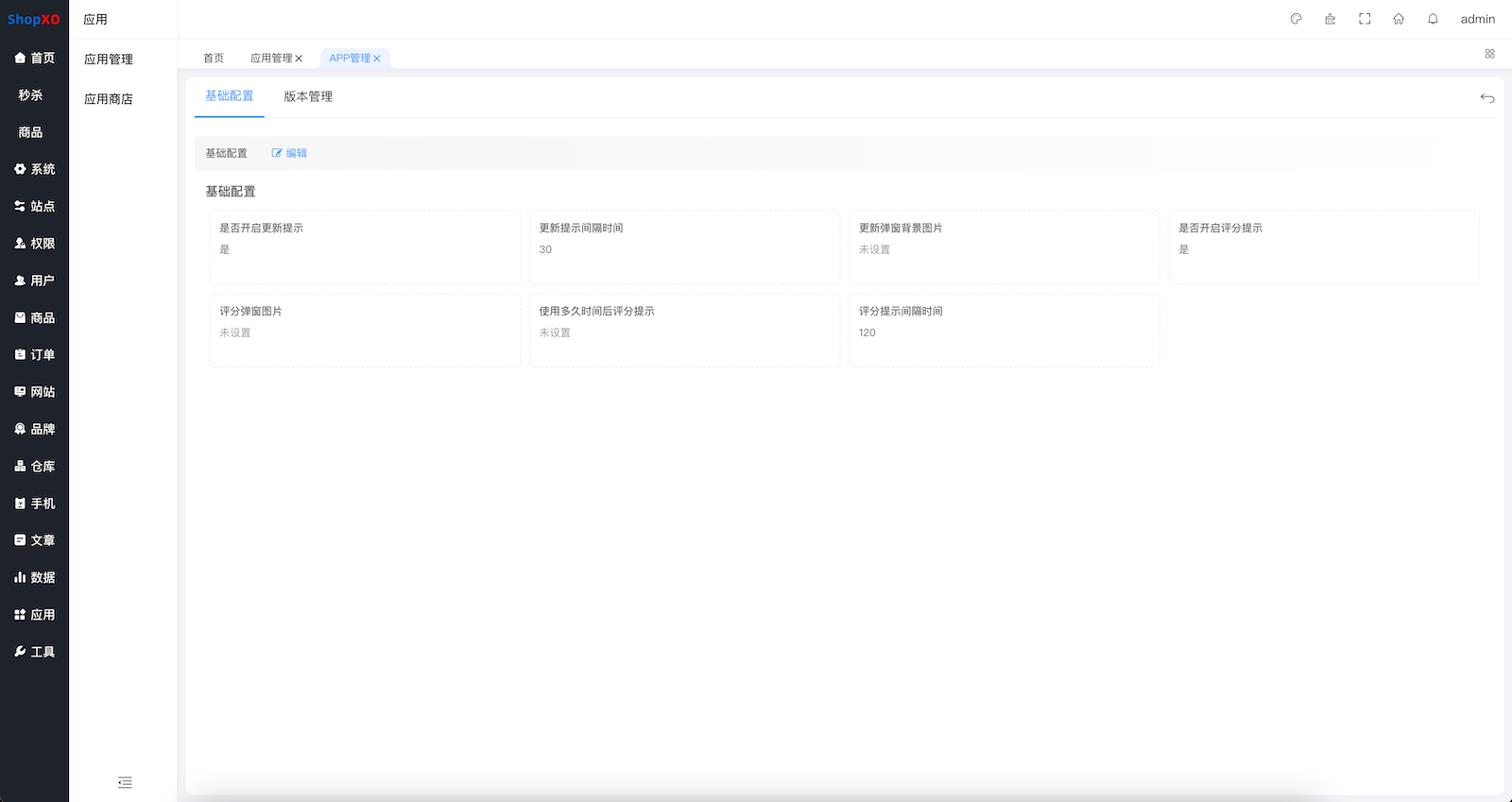Close the 应用管理 page tab
The width and height of the screenshot is (1512, 802).
tap(299, 59)
